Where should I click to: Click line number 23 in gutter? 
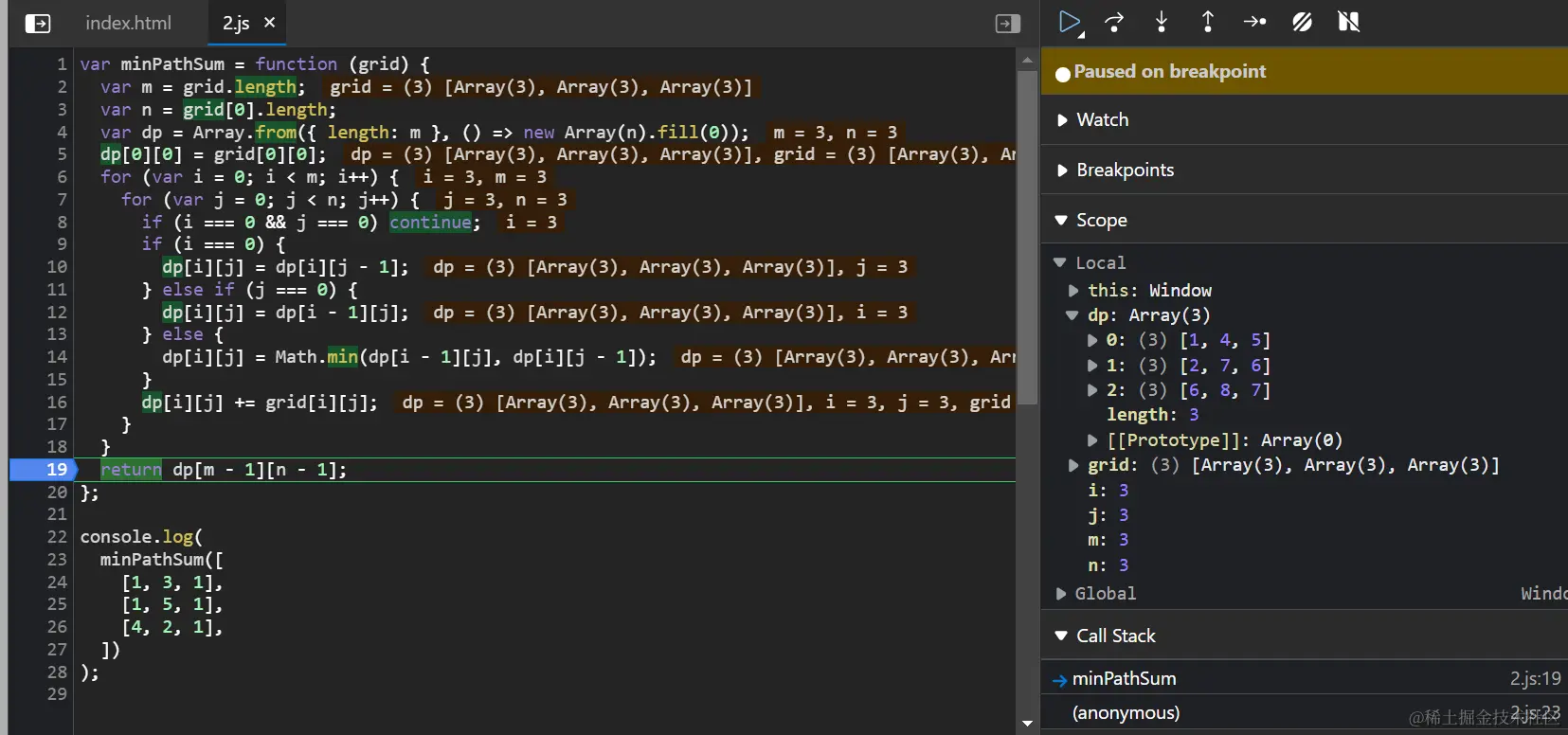click(57, 560)
